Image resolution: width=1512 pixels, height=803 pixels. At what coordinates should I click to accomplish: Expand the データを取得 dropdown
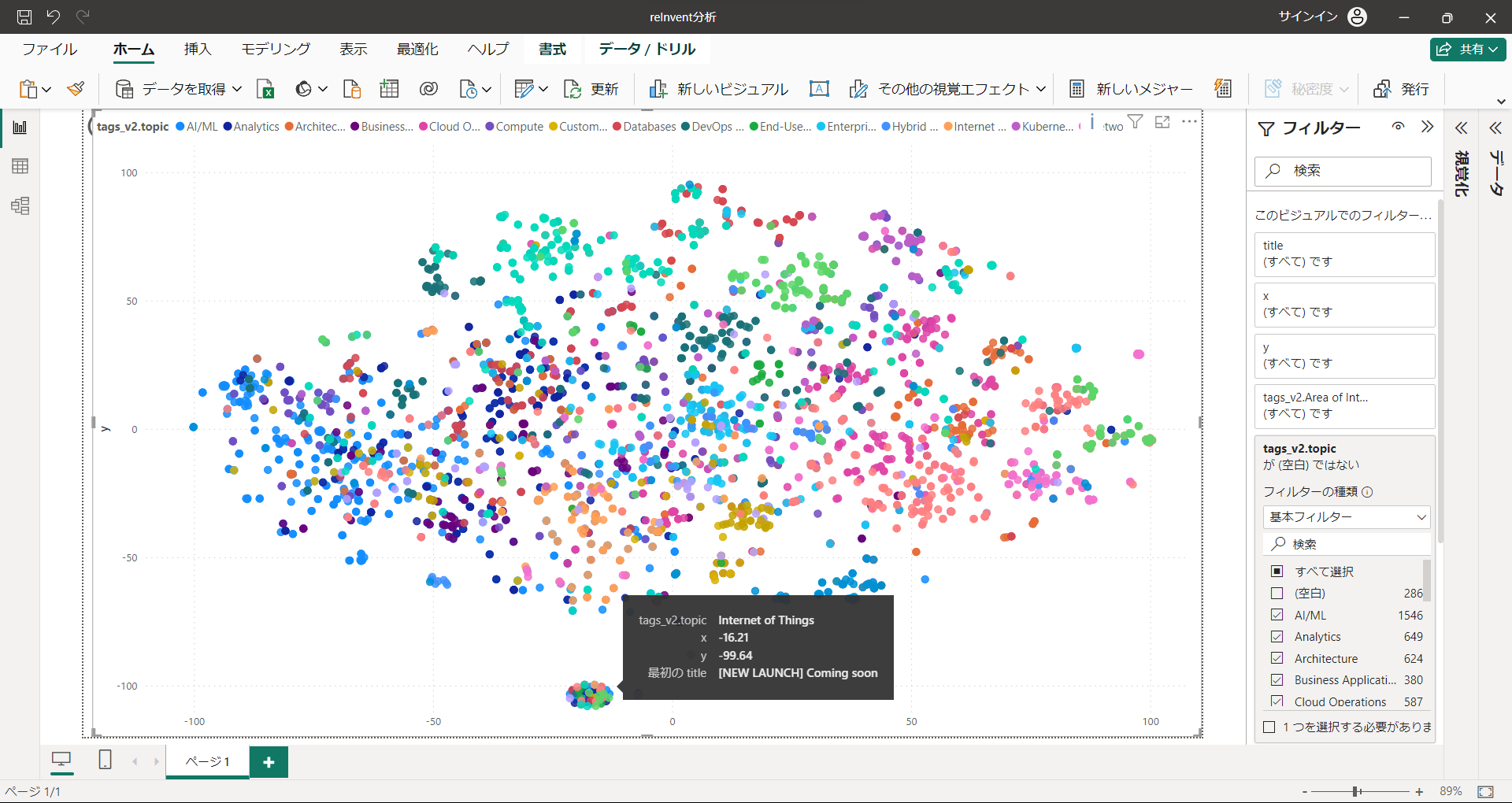click(x=237, y=89)
